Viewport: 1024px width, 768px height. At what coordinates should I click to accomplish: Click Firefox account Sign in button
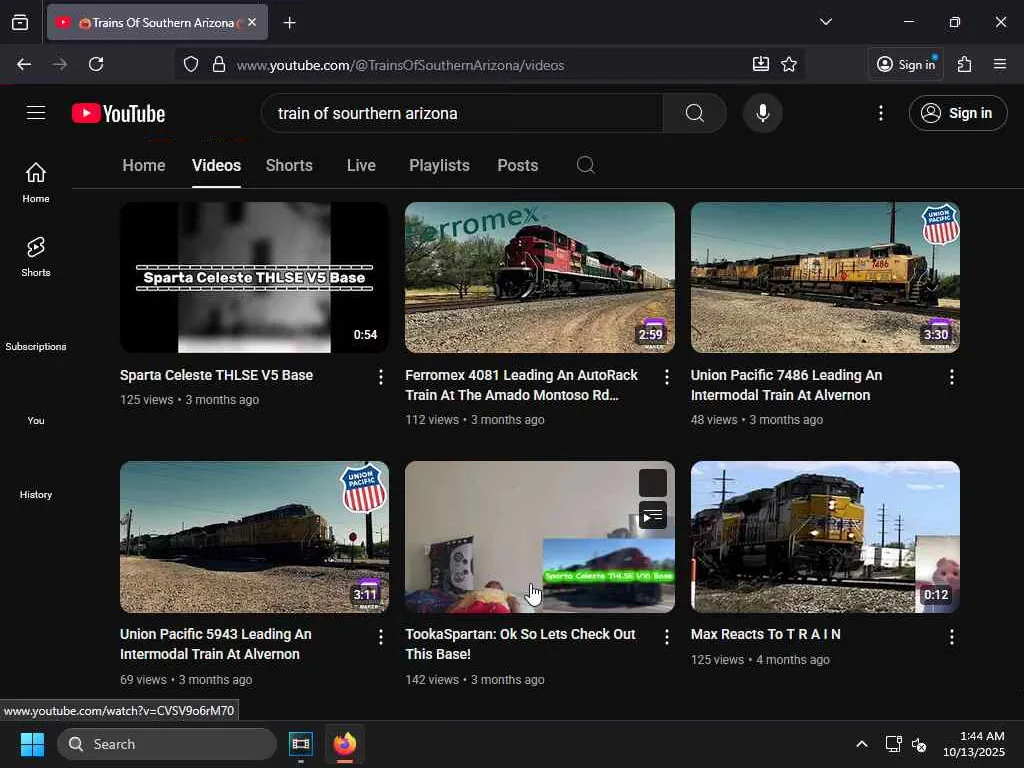[x=906, y=64]
